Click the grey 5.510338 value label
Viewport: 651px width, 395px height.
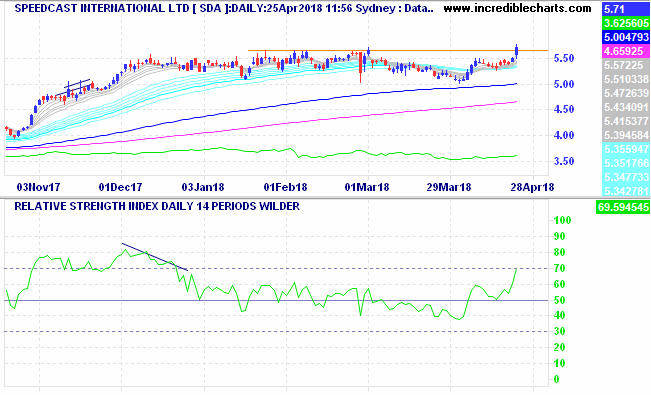[x=626, y=79]
